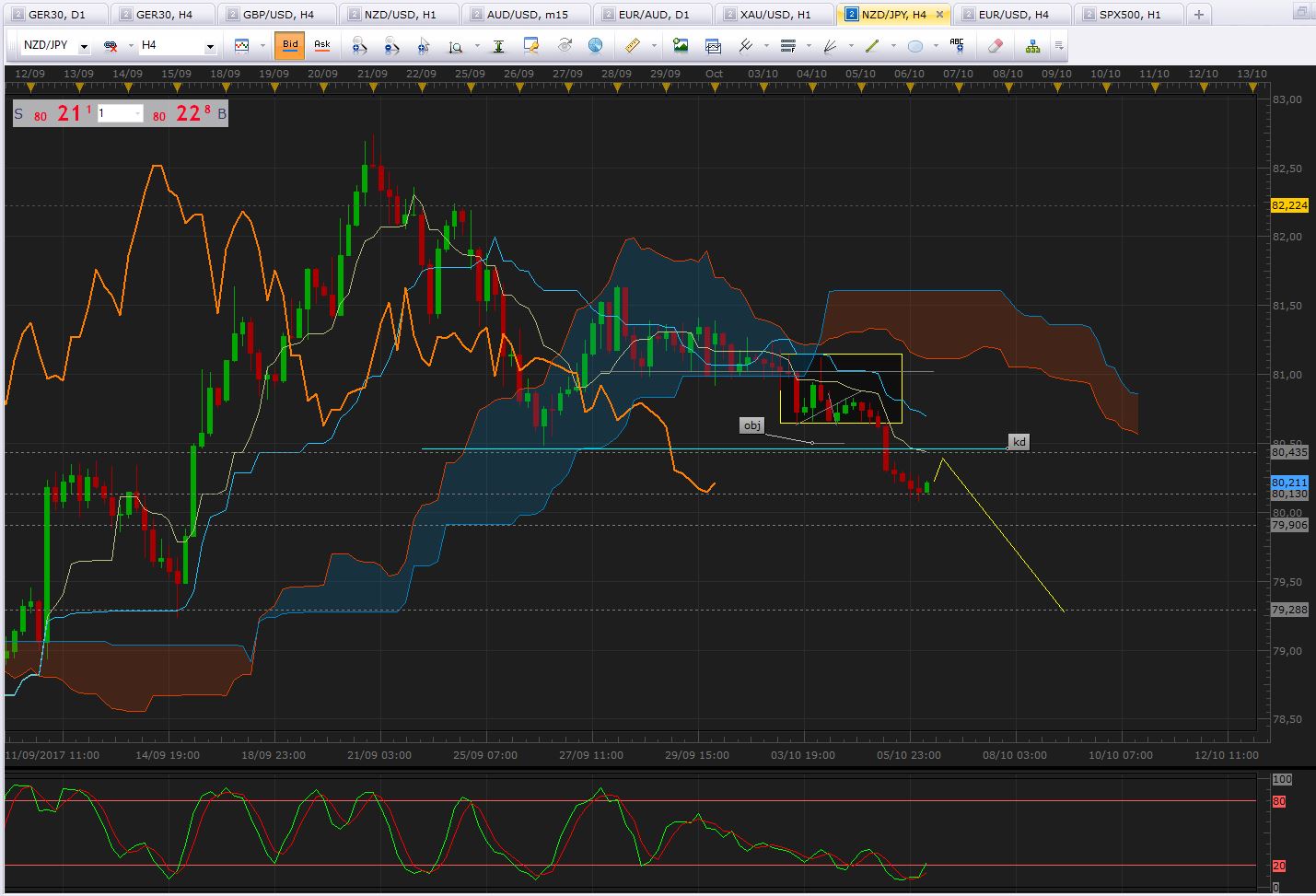
Task: Select the ruler measure tool
Action: (632, 46)
